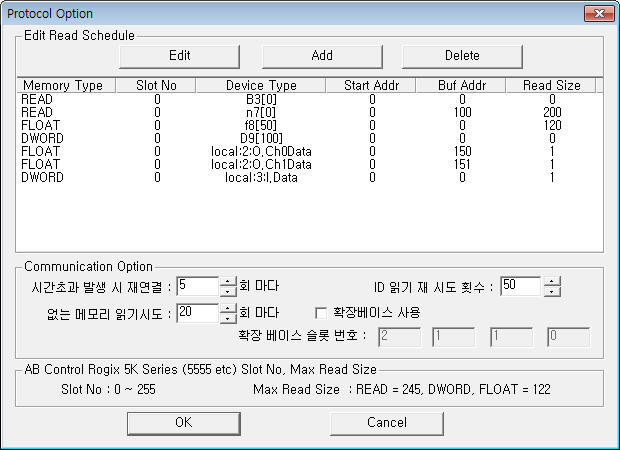This screenshot has width=620, height=450.
Task: Sort by Memory Type column header
Action: coord(62,85)
